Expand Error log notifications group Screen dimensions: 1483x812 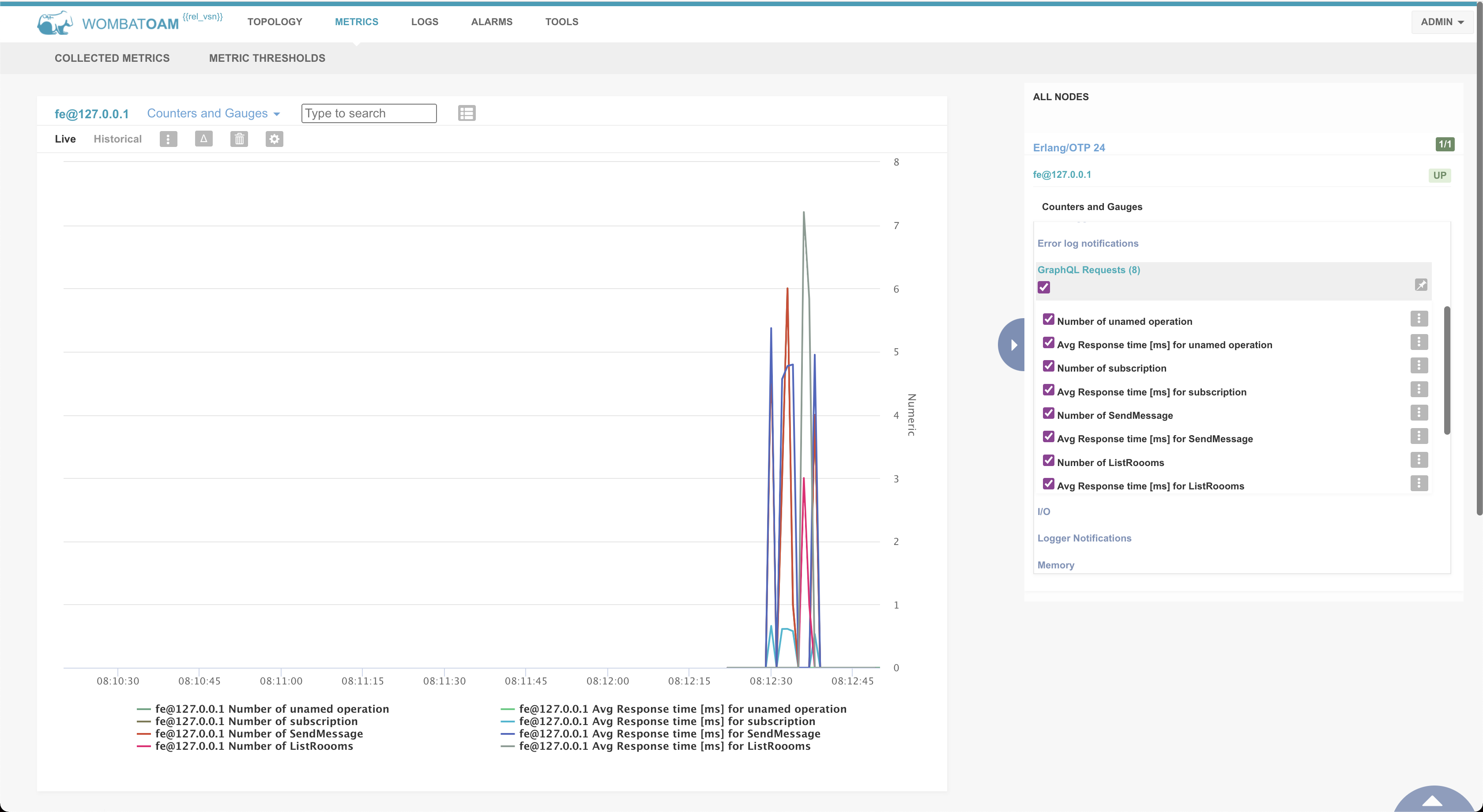1088,244
